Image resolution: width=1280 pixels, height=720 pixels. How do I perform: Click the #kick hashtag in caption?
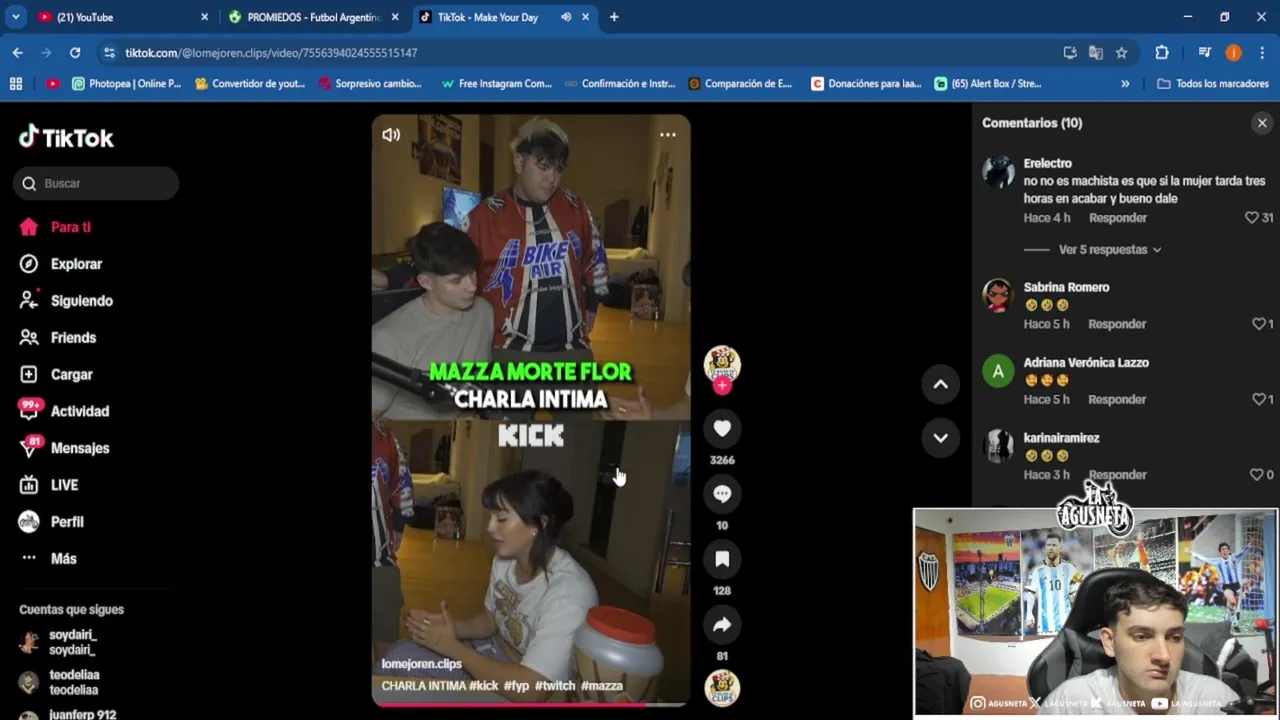point(483,686)
